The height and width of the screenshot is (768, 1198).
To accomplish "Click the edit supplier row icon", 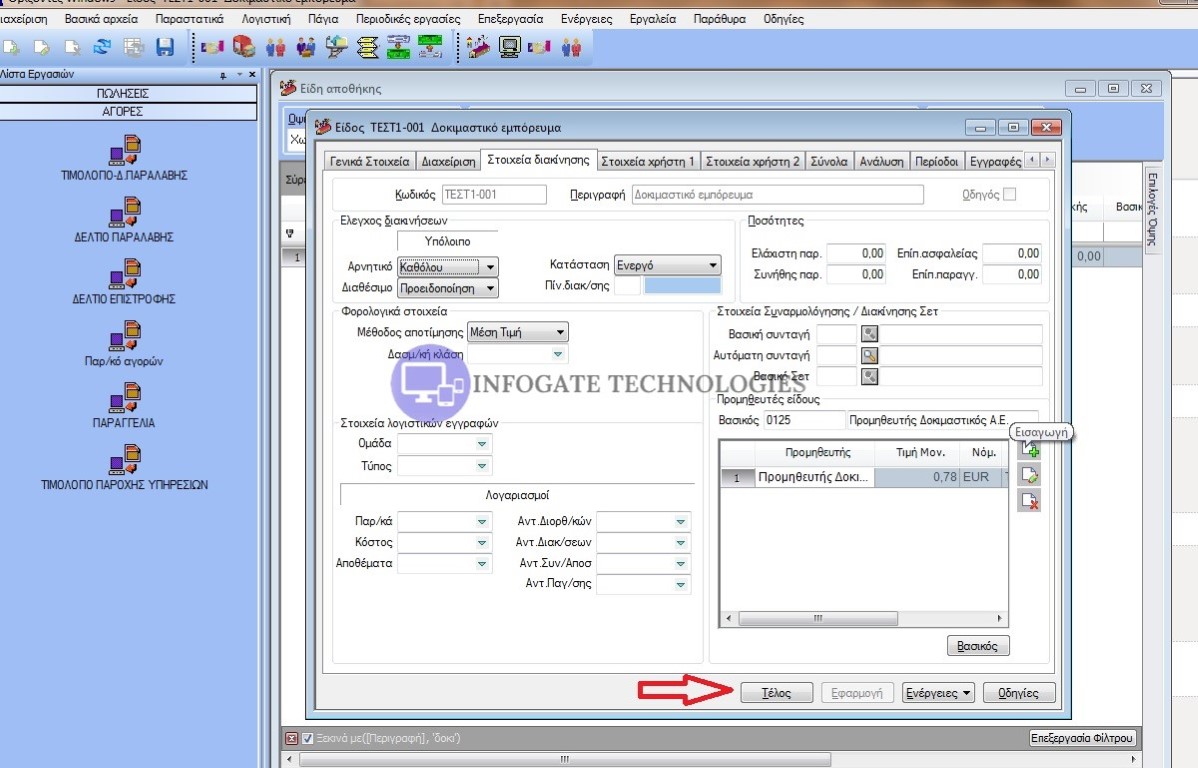I will [1029, 475].
